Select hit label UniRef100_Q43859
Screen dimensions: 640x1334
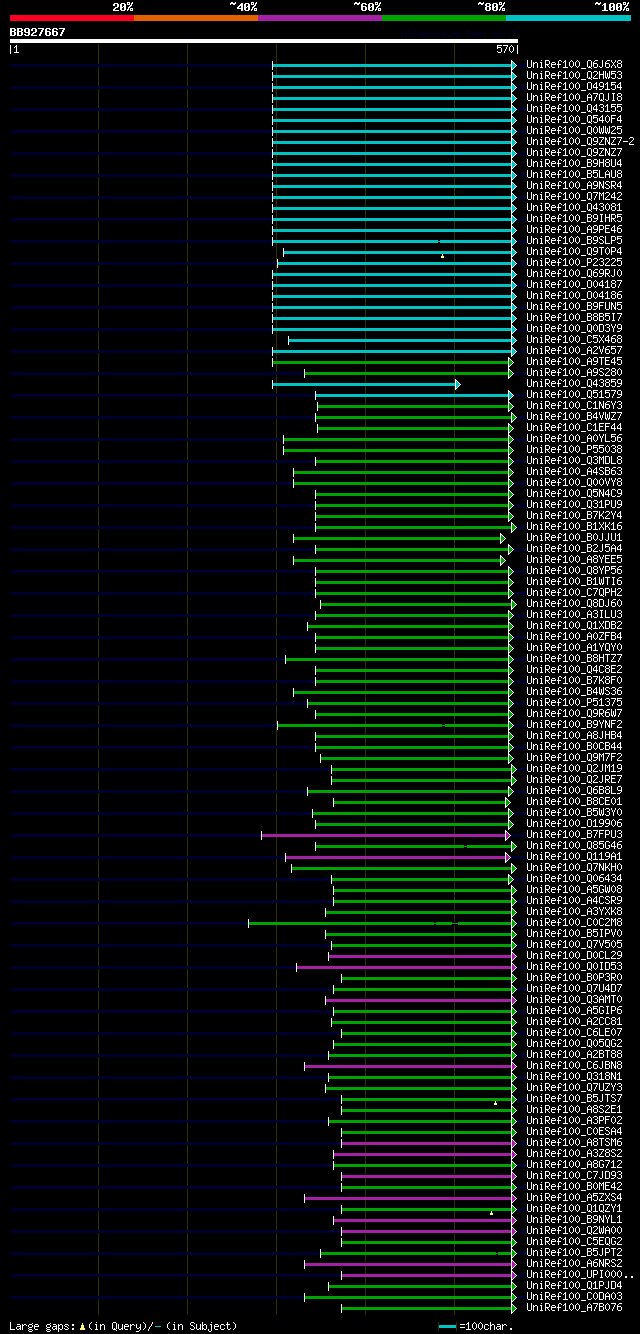click(574, 383)
